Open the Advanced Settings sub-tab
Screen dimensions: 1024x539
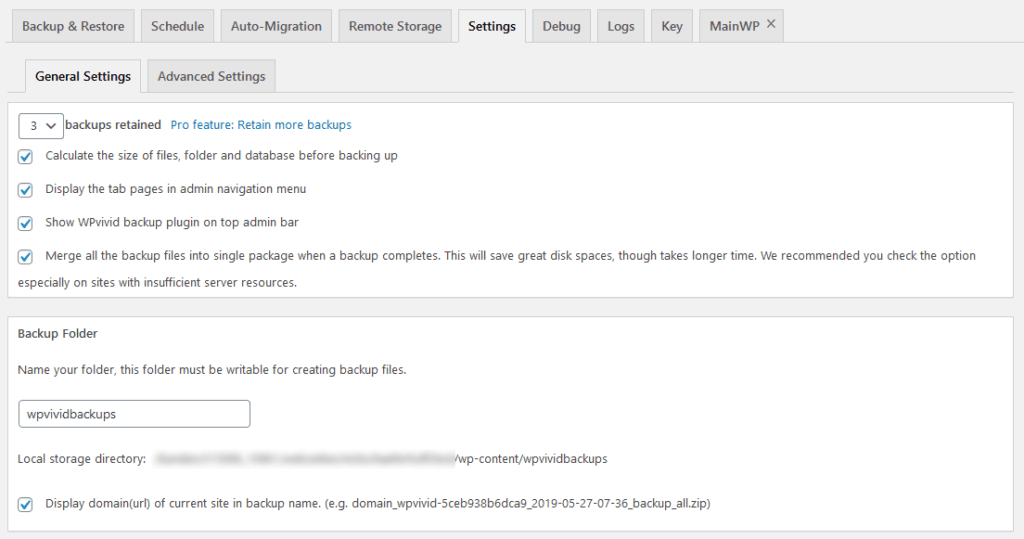point(211,76)
